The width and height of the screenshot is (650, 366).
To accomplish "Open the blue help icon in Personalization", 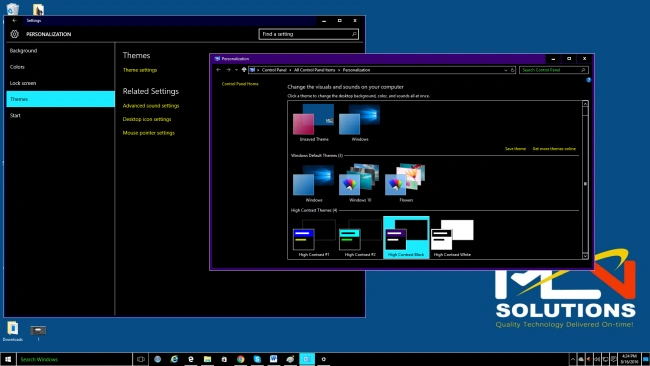I will pyautogui.click(x=588, y=80).
